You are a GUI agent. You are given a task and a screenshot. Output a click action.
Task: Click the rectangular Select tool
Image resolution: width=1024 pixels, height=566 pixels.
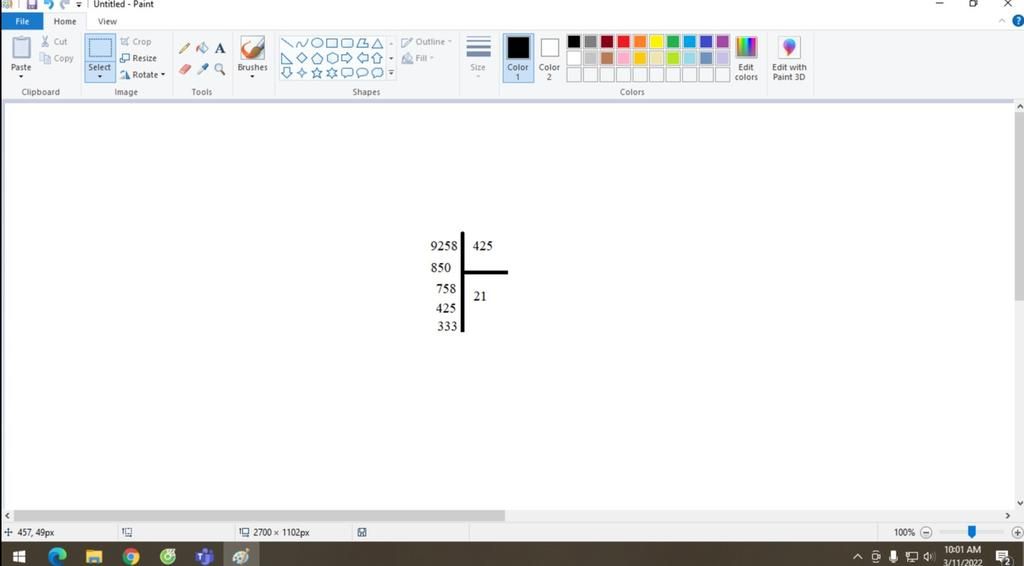[x=99, y=48]
